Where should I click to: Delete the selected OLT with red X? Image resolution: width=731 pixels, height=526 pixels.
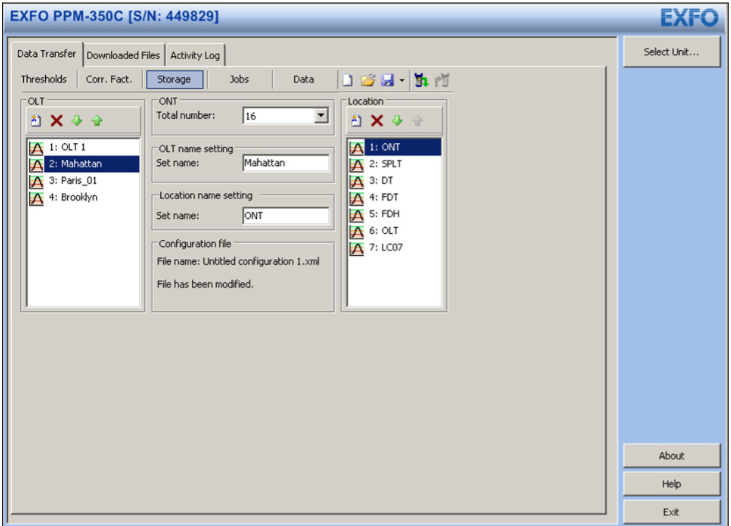pos(56,121)
